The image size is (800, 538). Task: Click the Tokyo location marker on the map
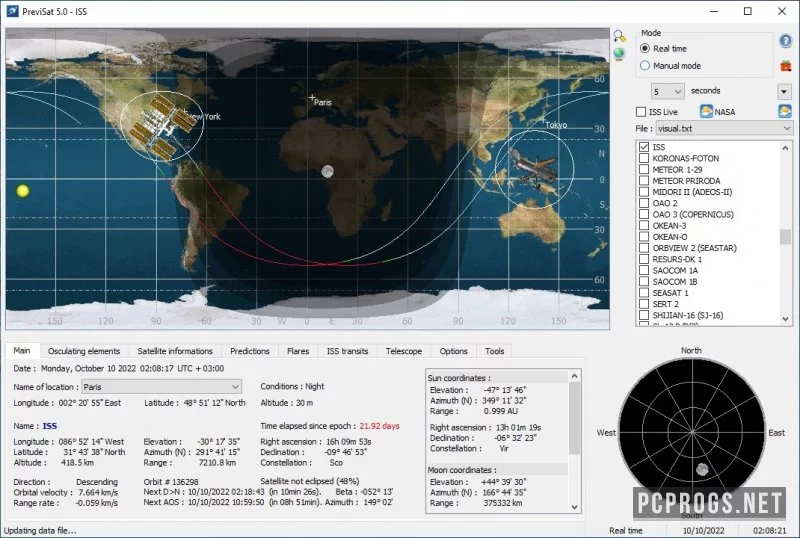[544, 120]
